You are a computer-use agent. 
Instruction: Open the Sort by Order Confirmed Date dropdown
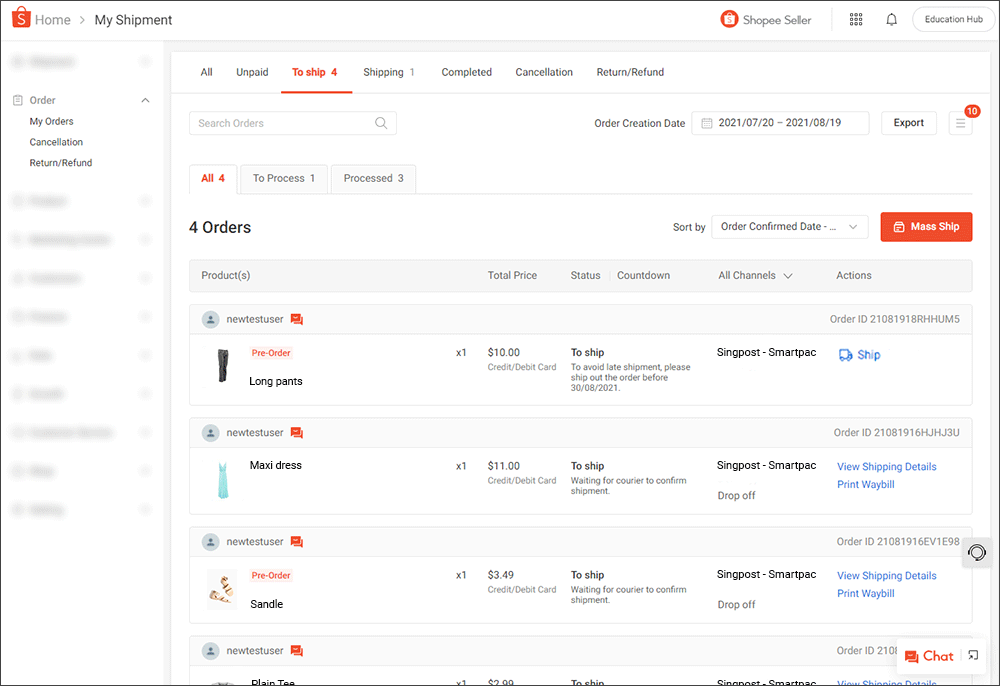click(789, 227)
